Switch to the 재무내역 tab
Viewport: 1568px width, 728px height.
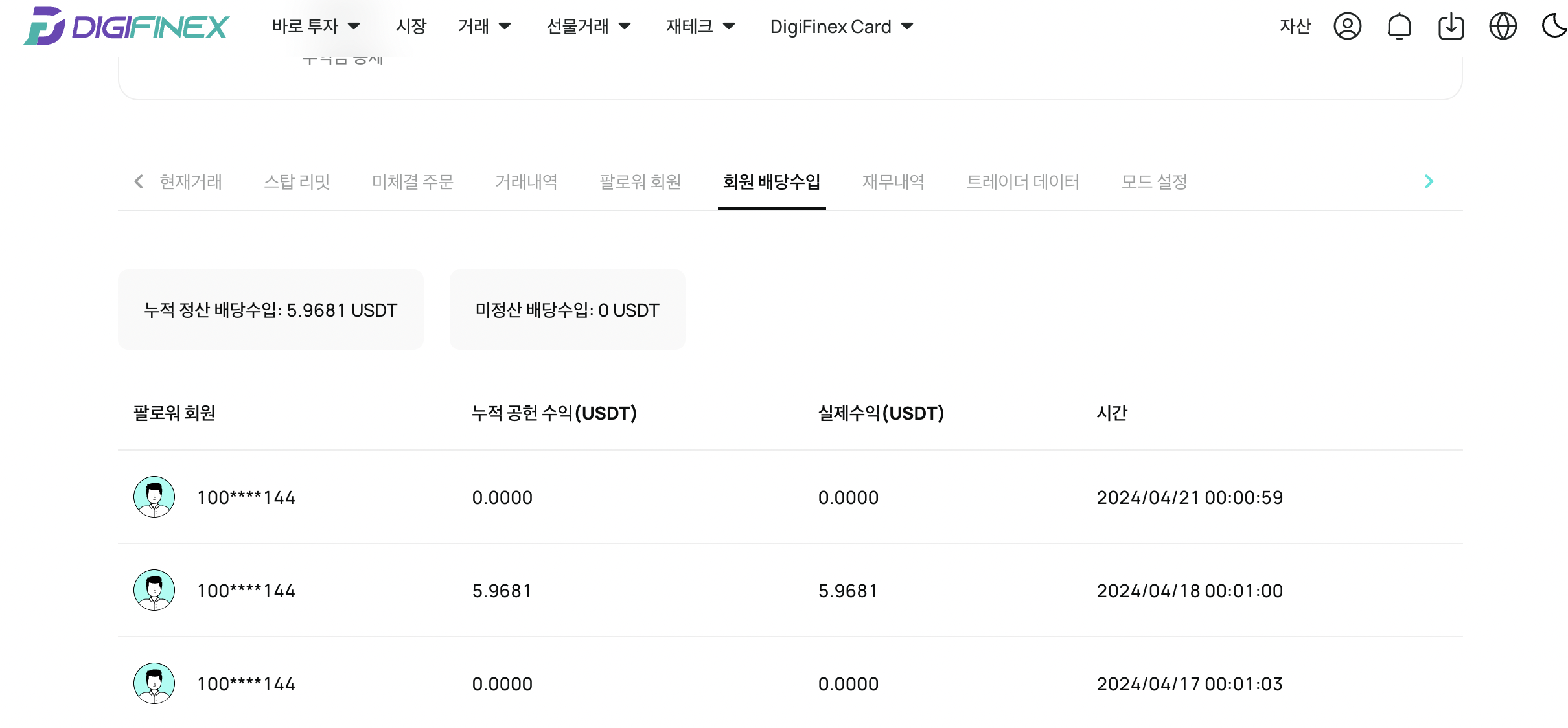[x=893, y=181]
